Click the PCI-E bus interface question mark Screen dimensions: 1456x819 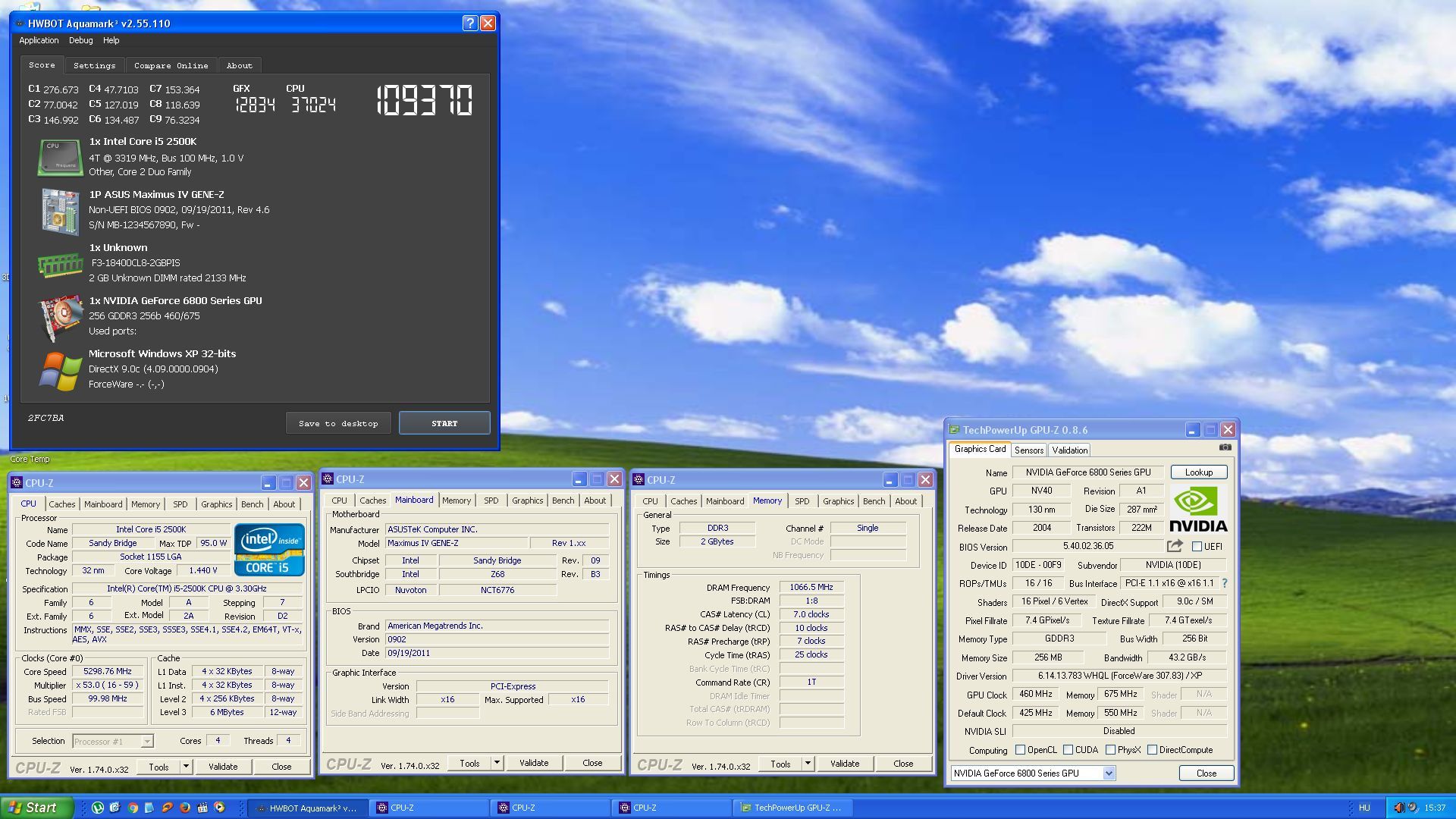coord(1224,583)
